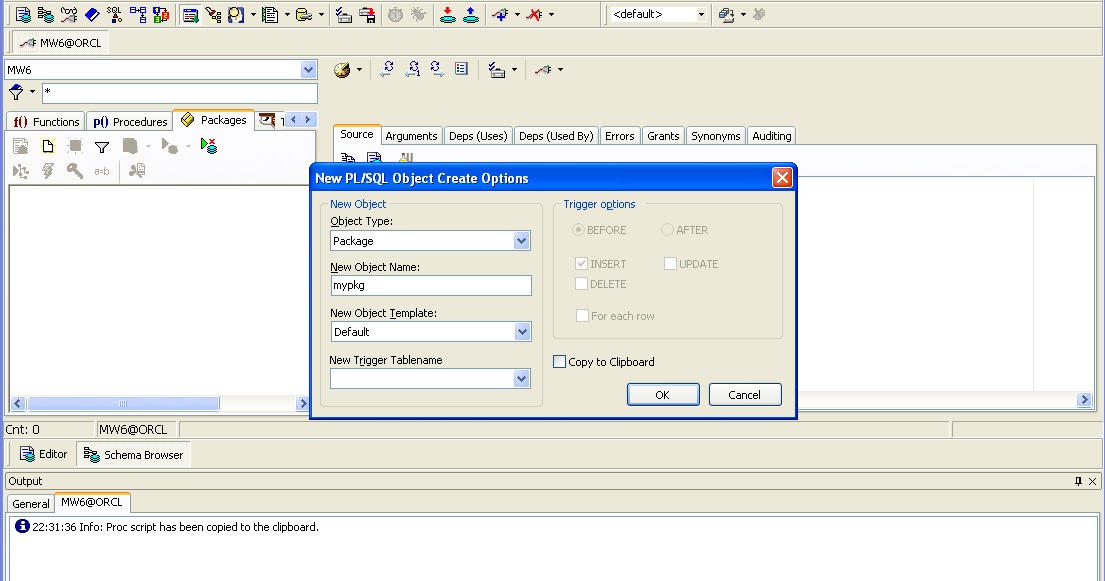Cancel the New PL/SQL Object dialog
1105x581 pixels.
[744, 394]
